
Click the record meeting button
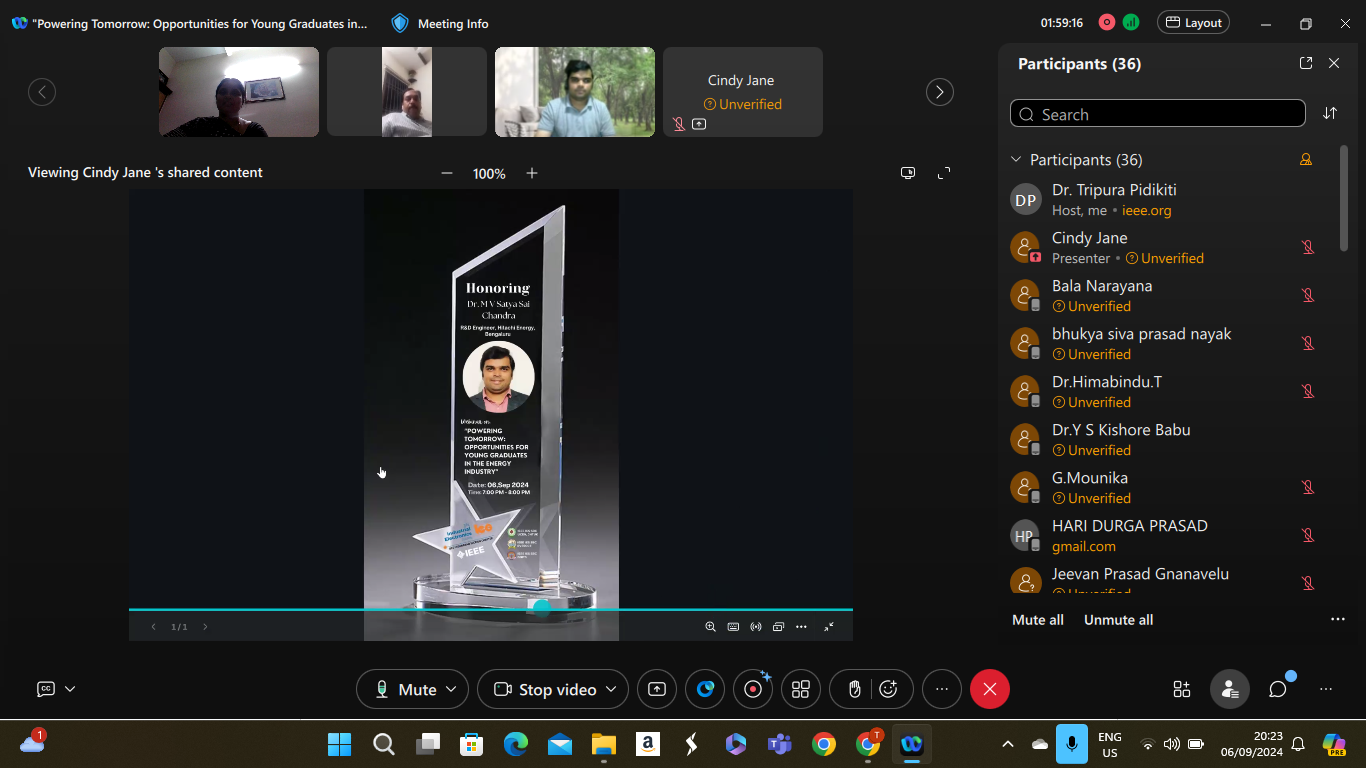pyautogui.click(x=753, y=689)
